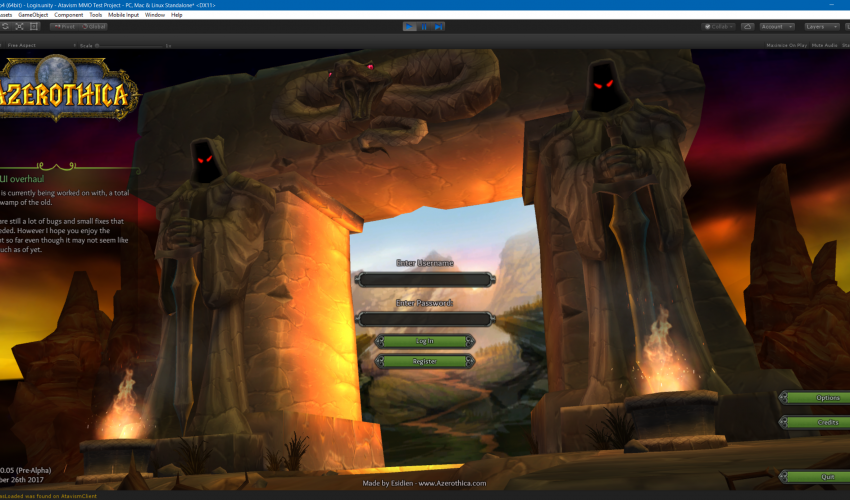Pause play mode
Image resolution: width=850 pixels, height=500 pixels.
point(424,27)
